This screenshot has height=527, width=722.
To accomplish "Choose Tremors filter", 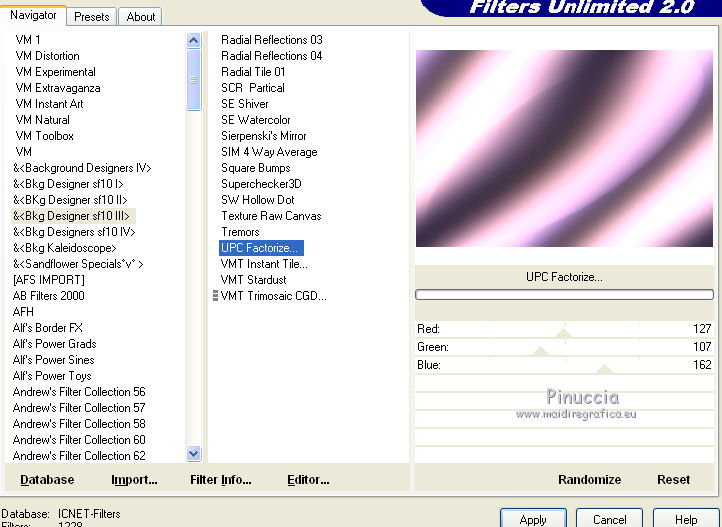I will pyautogui.click(x=240, y=232).
